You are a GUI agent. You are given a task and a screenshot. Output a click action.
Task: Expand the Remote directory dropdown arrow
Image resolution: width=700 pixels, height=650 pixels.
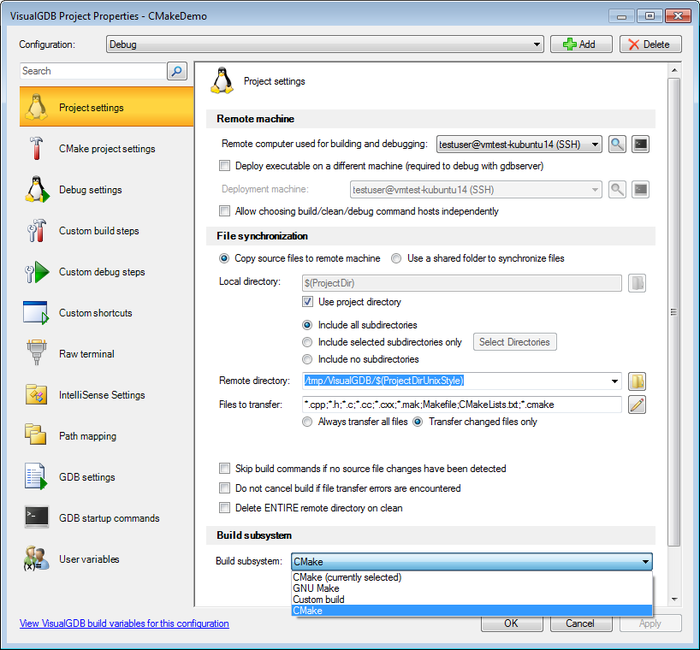point(615,381)
